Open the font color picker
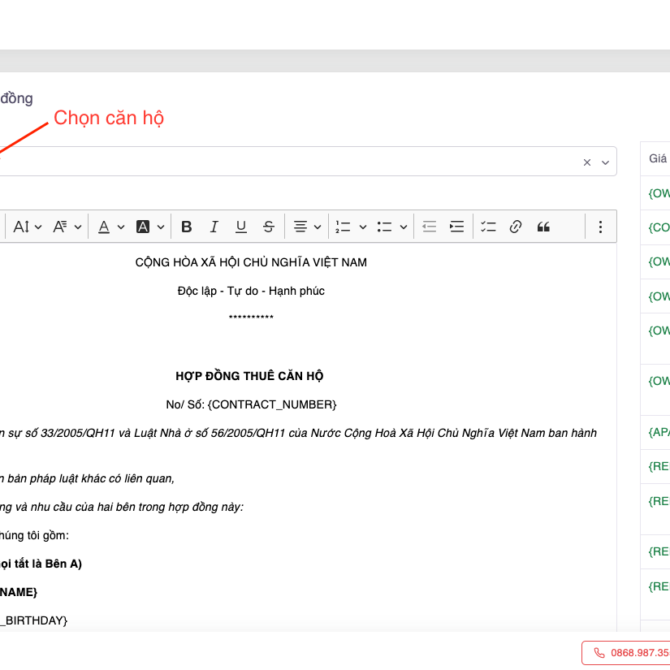670x670 pixels. (x=110, y=227)
